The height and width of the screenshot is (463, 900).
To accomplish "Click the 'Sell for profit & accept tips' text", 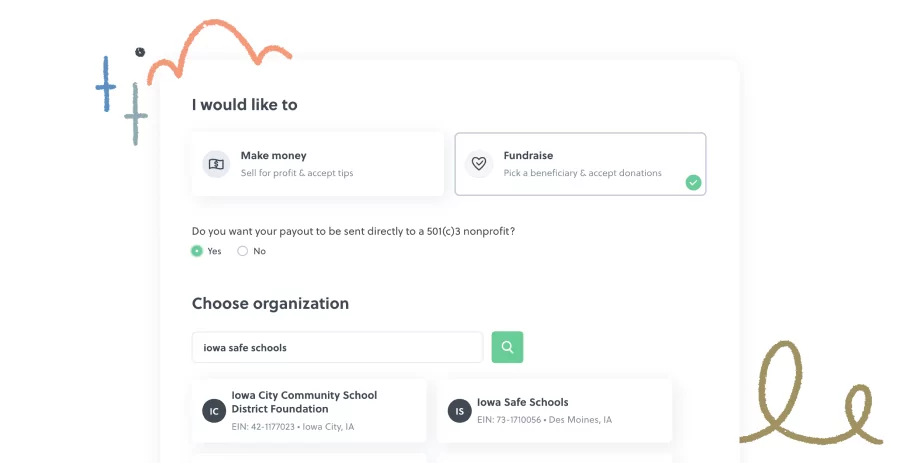I will point(297,173).
